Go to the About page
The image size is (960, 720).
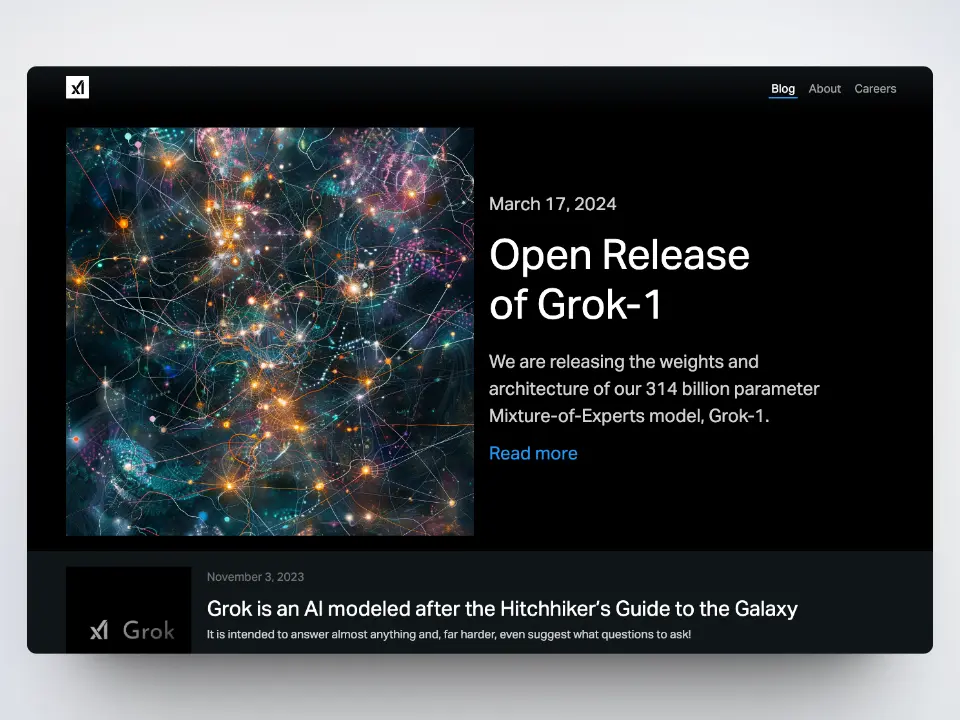click(824, 88)
